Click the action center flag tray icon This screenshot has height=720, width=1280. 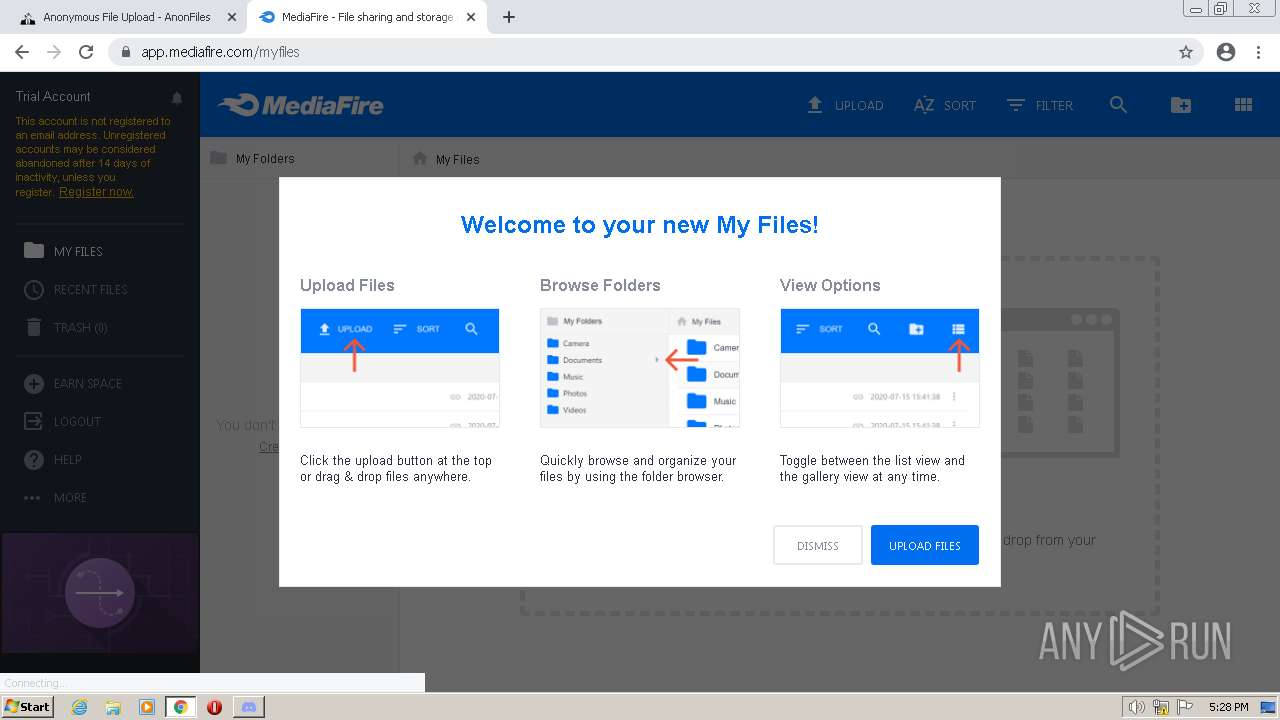pyautogui.click(x=1185, y=707)
